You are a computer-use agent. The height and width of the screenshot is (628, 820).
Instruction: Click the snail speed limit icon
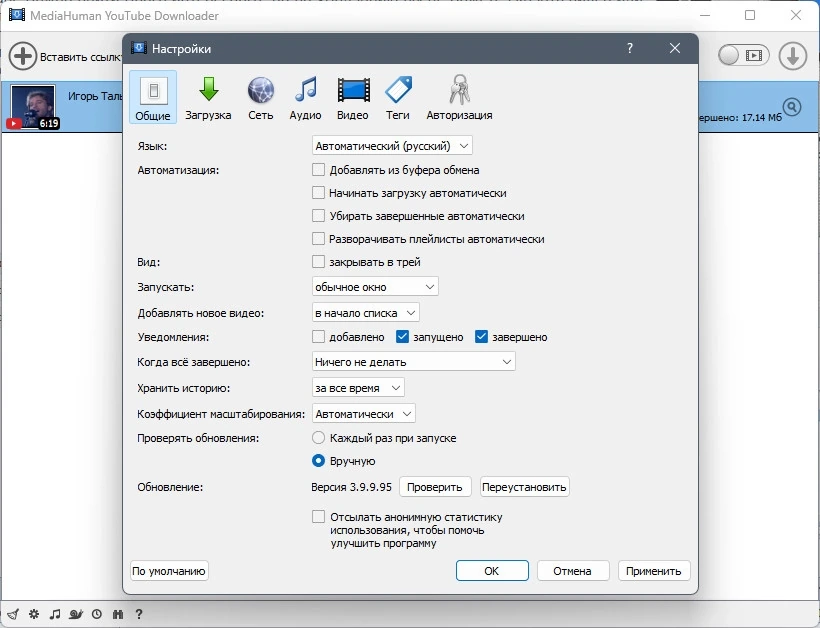(x=76, y=614)
